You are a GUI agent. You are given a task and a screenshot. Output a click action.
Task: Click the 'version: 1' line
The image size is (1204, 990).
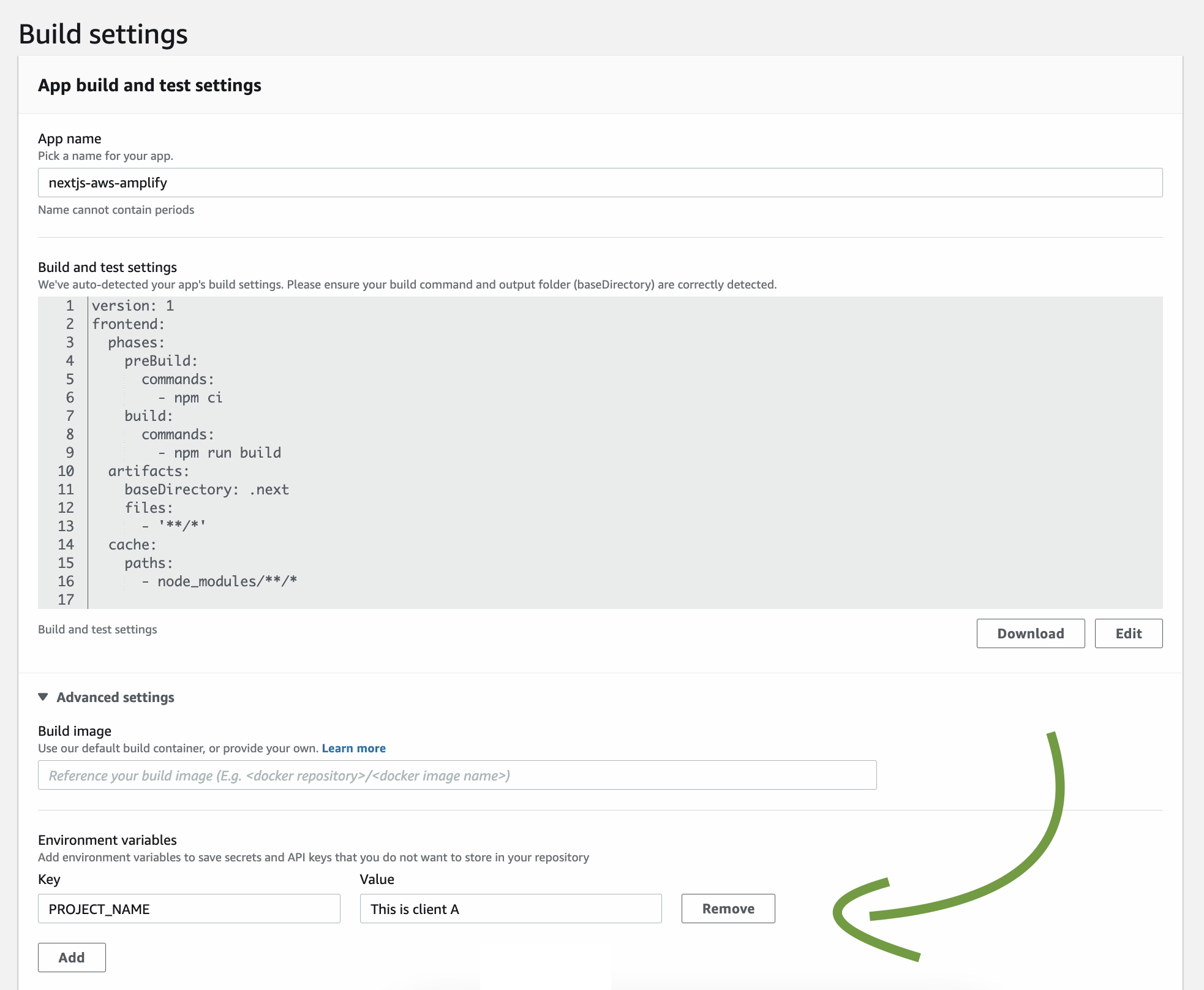click(133, 306)
